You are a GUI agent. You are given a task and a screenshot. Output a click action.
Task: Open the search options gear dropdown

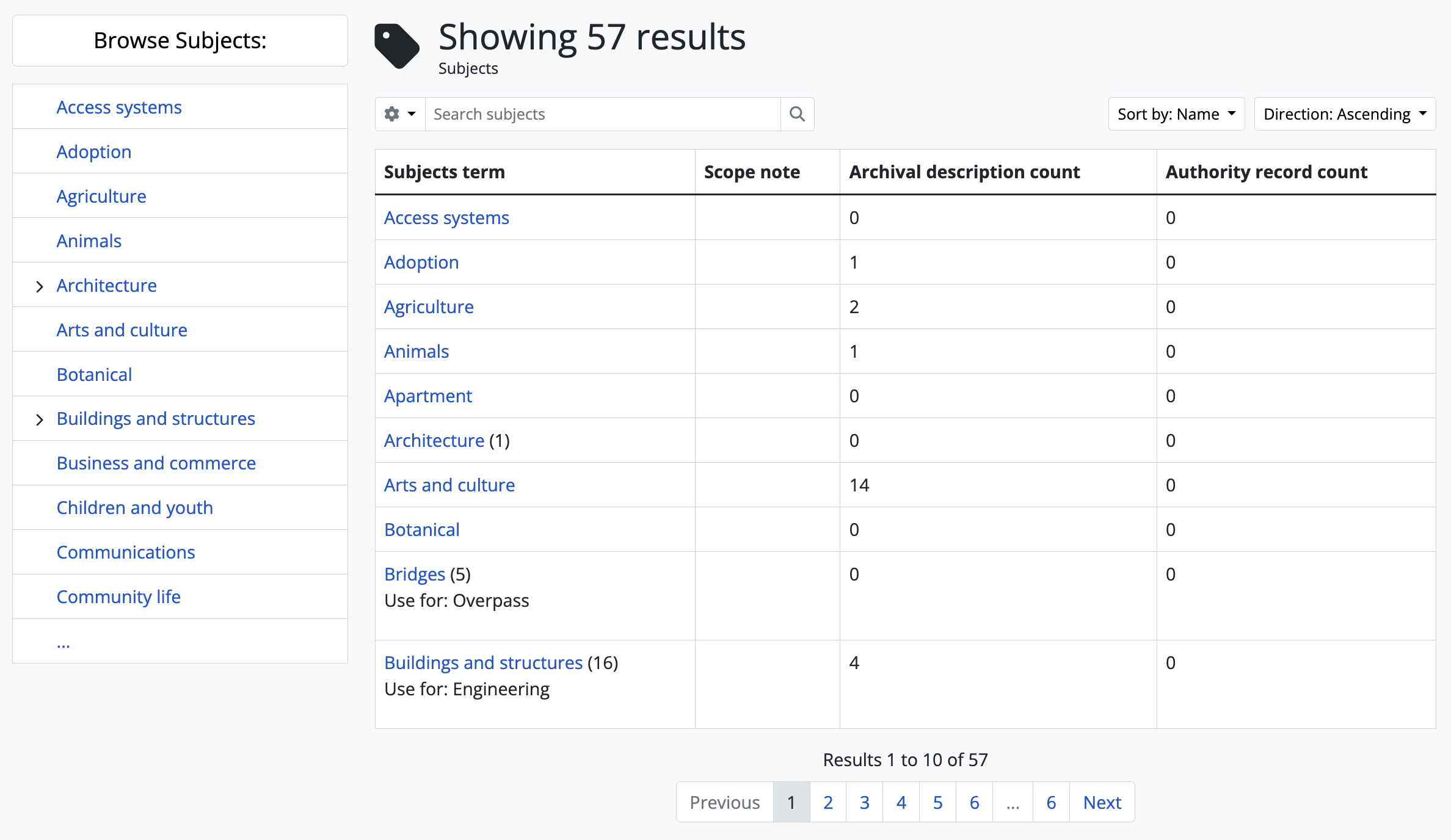click(400, 114)
